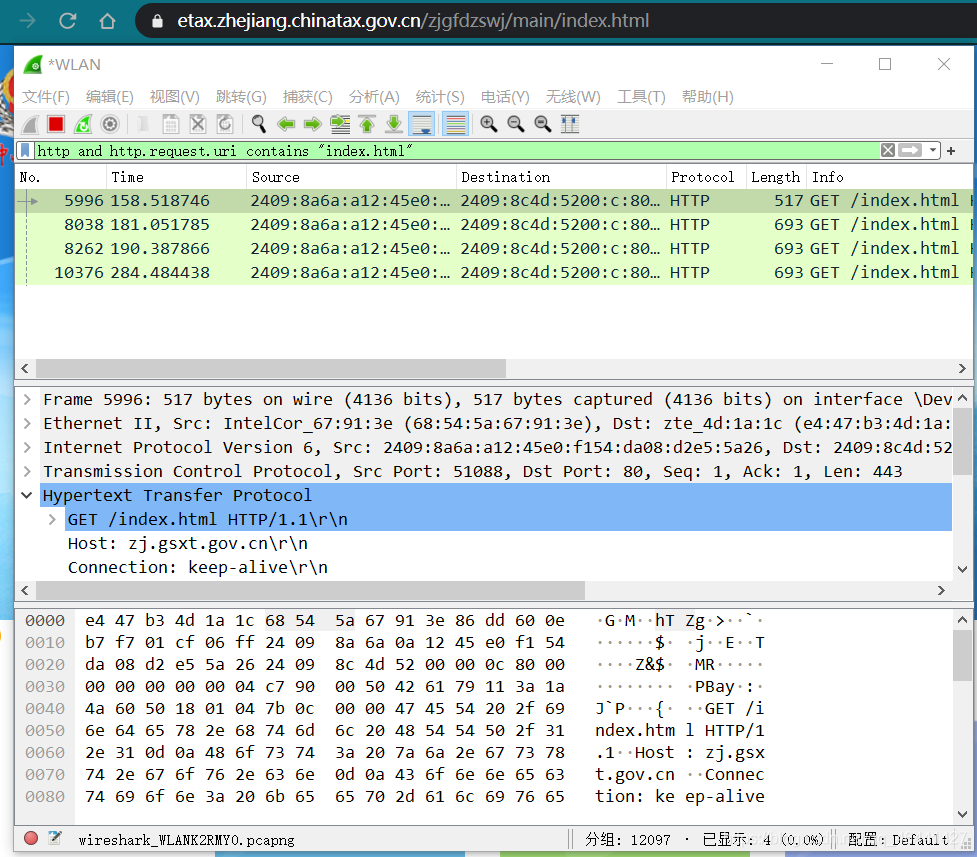Select packet 10376 in list

[493, 273]
